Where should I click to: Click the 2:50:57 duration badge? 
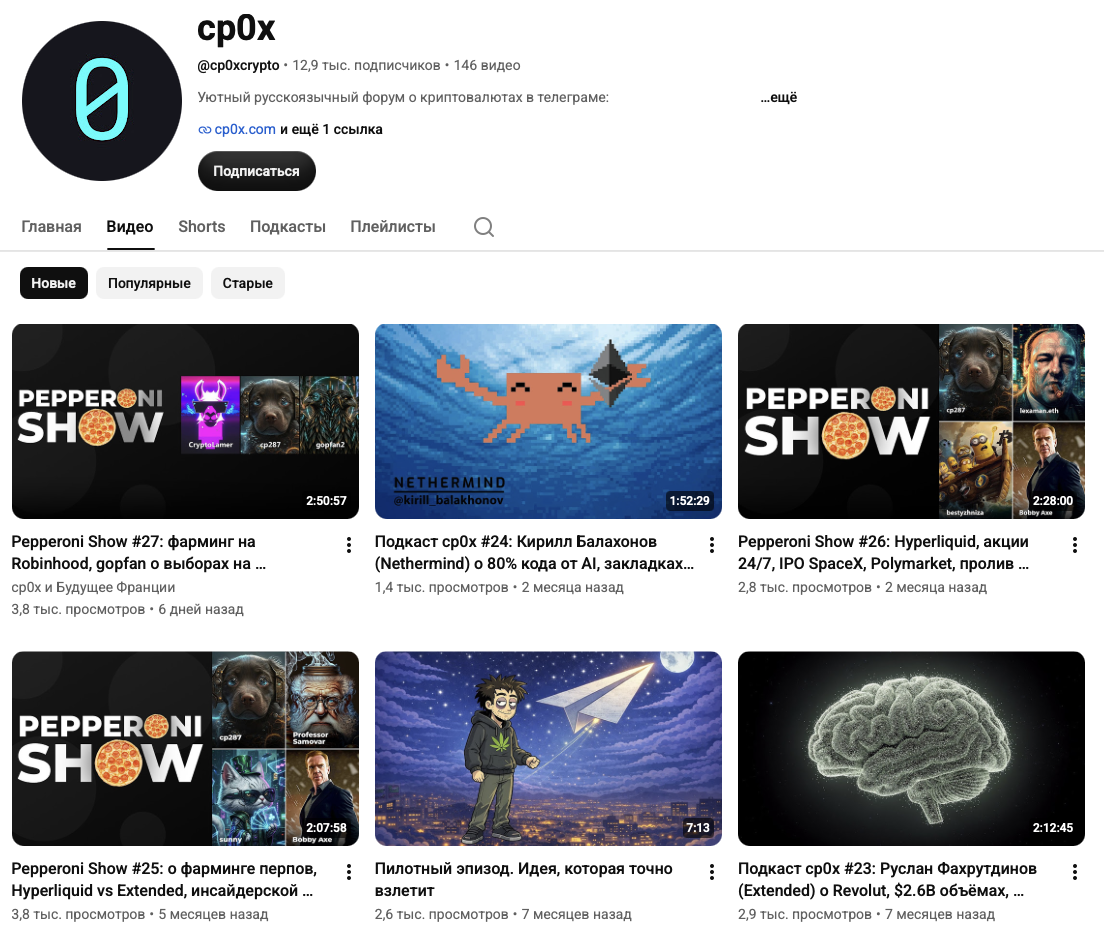click(326, 501)
